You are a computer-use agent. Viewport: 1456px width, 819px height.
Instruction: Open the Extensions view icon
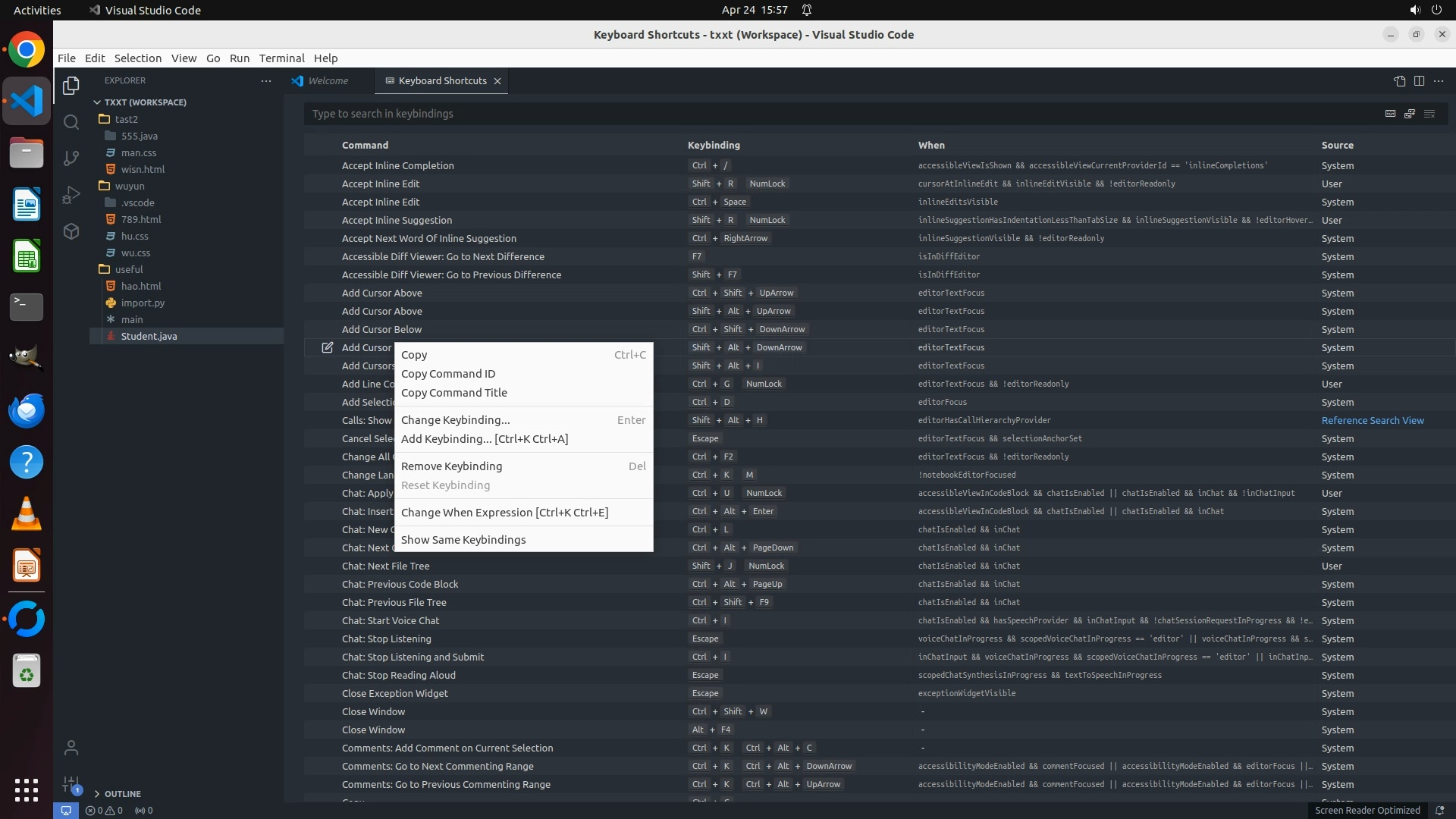point(71,231)
